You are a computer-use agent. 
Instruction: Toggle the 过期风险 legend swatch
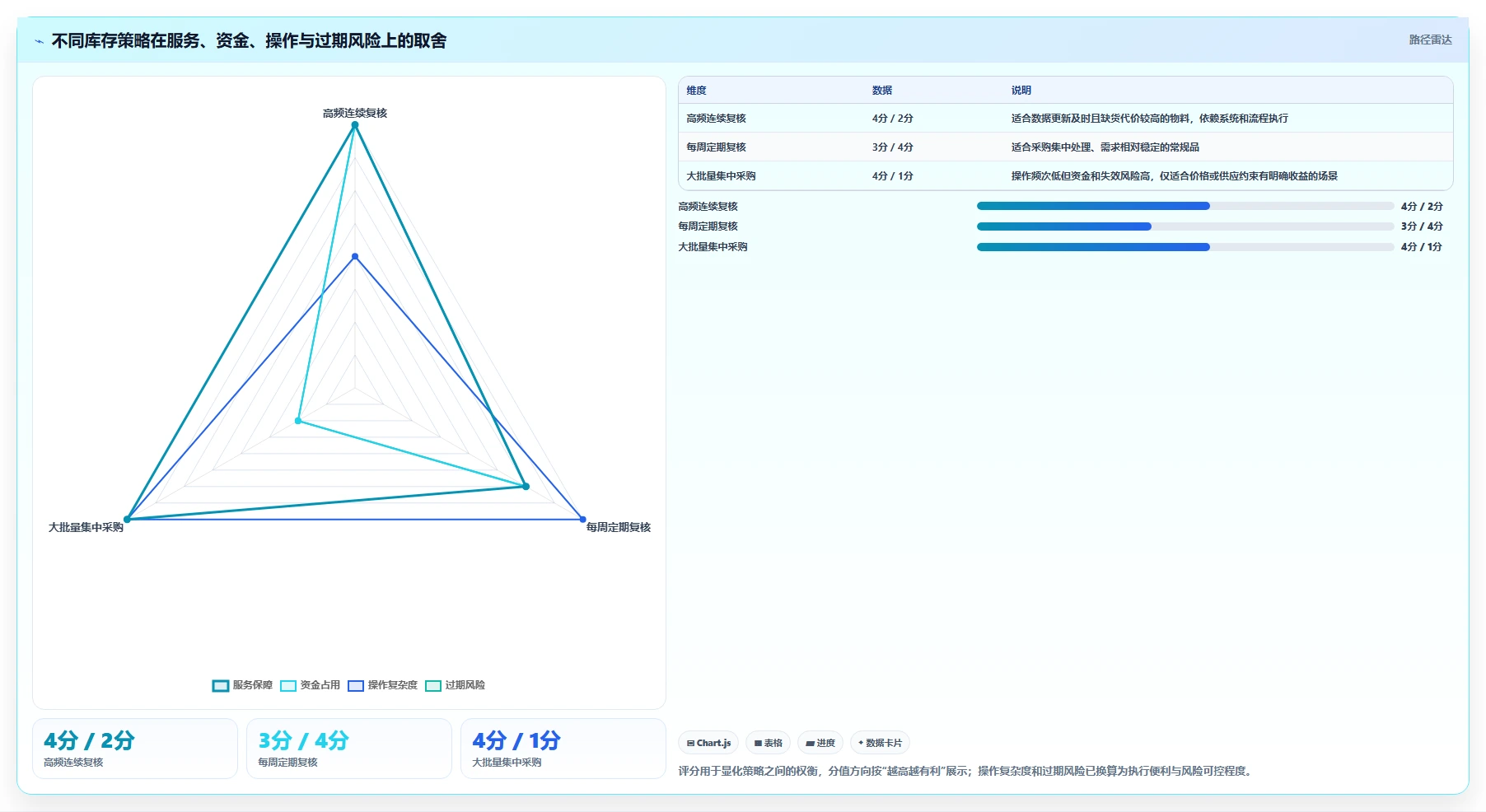pyautogui.click(x=433, y=685)
